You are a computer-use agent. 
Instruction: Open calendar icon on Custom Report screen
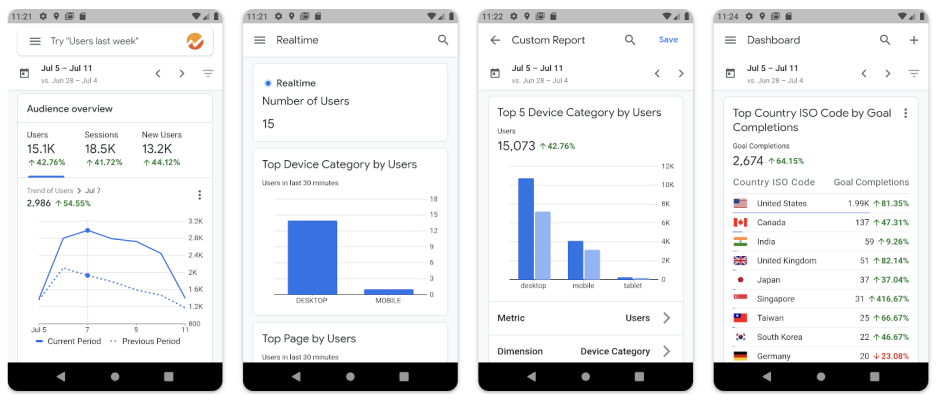[495, 73]
